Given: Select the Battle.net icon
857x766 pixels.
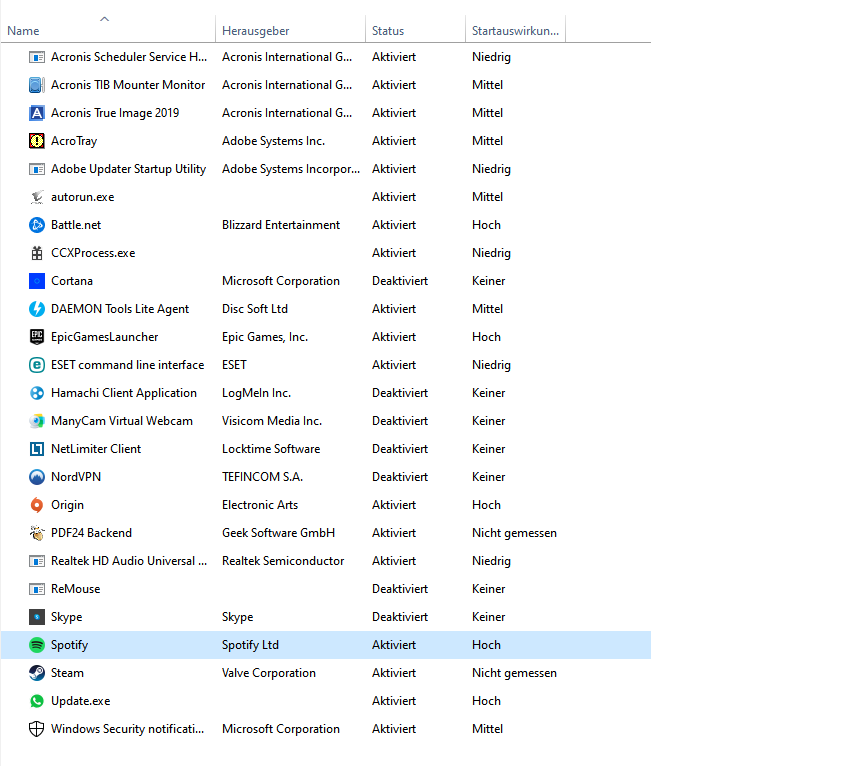Looking at the screenshot, I should tap(37, 225).
